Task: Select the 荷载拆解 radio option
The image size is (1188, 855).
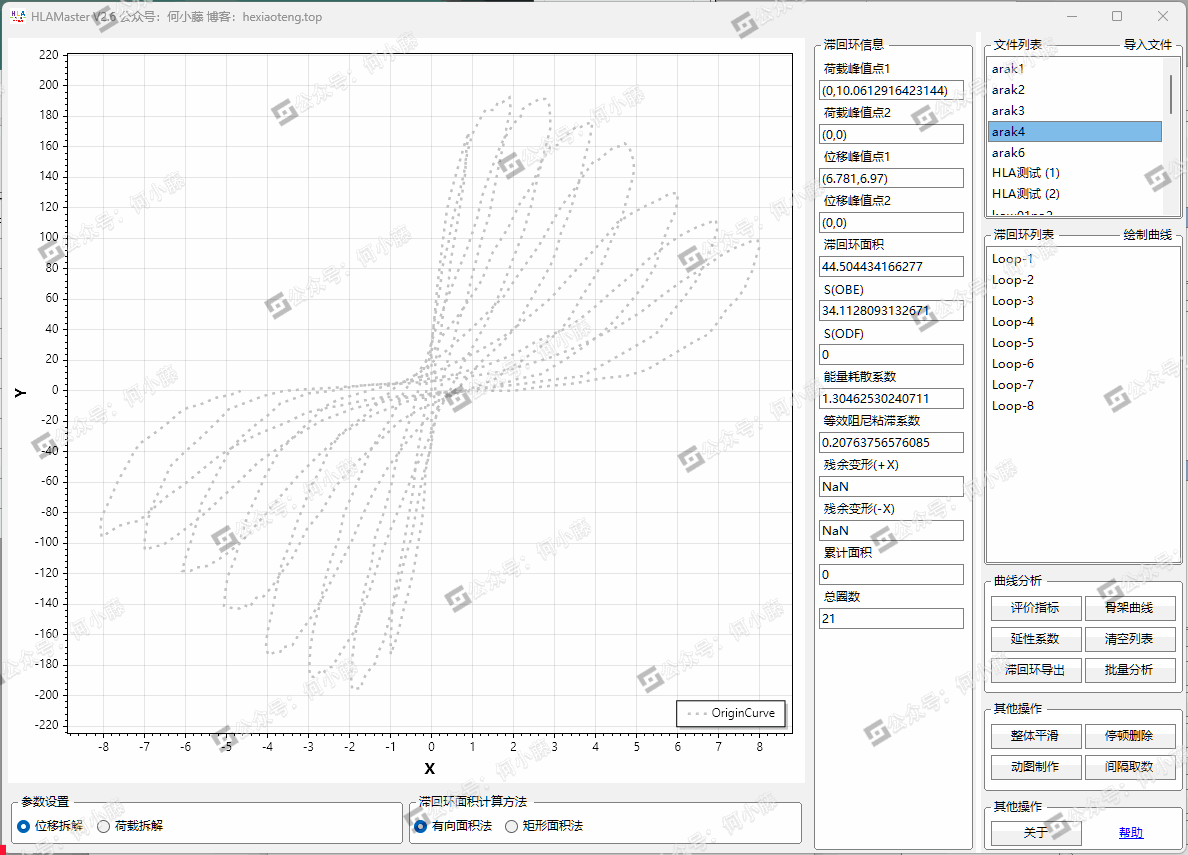Action: [103, 826]
